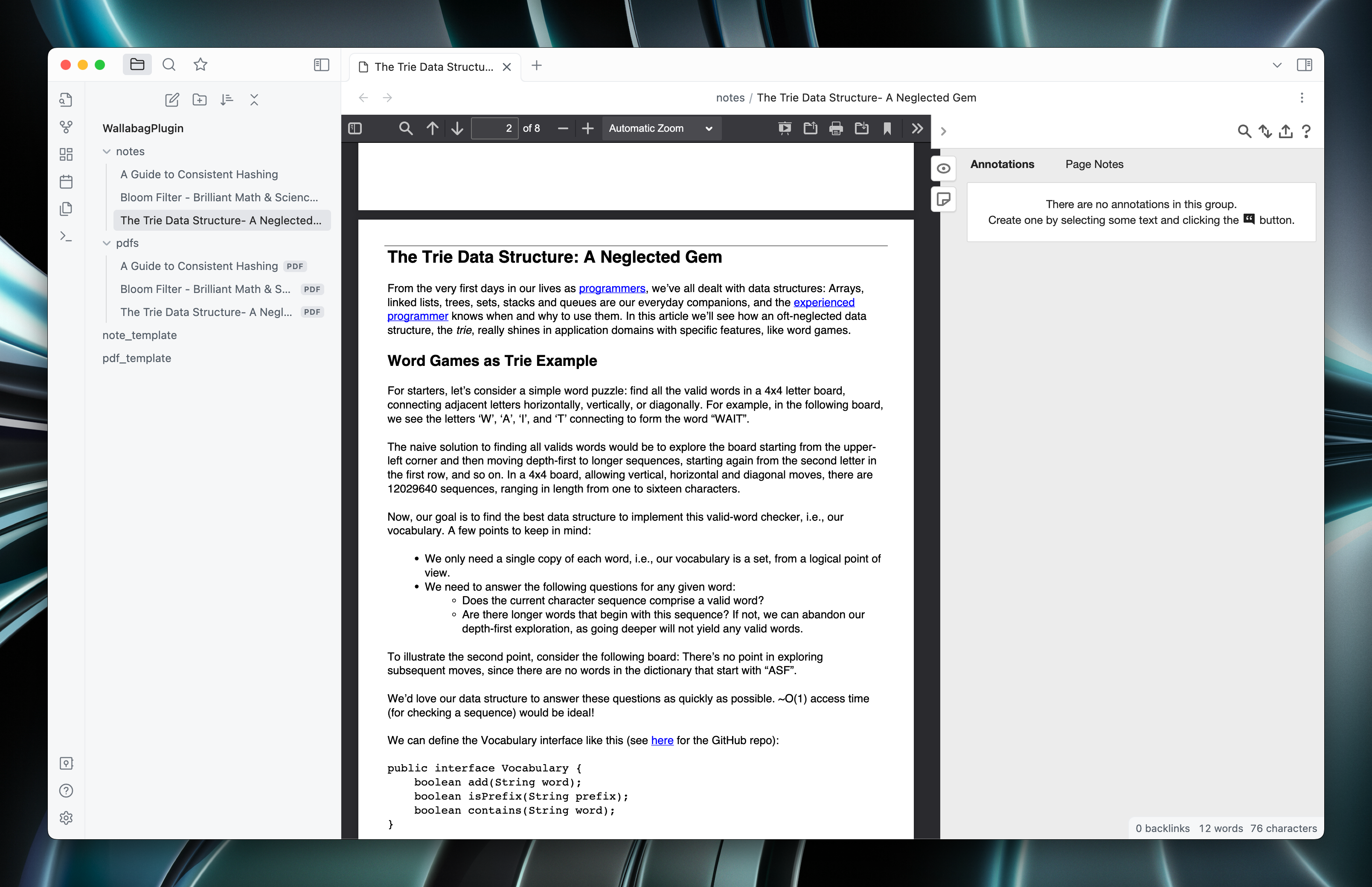Toggle the right sidebar panel
This screenshot has height=887, width=1372.
click(x=1304, y=65)
